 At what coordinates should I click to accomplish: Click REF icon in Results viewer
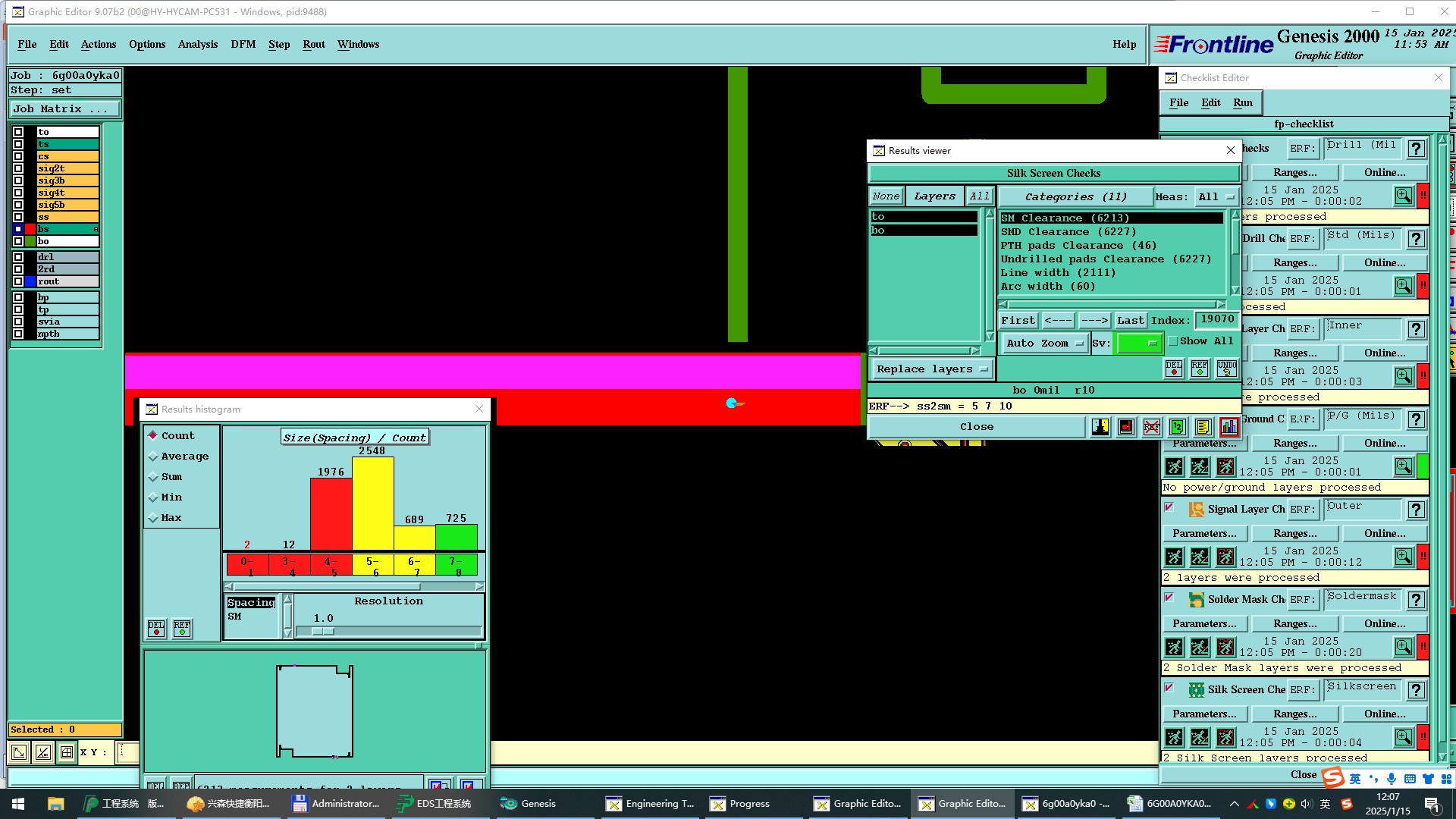[x=1200, y=369]
